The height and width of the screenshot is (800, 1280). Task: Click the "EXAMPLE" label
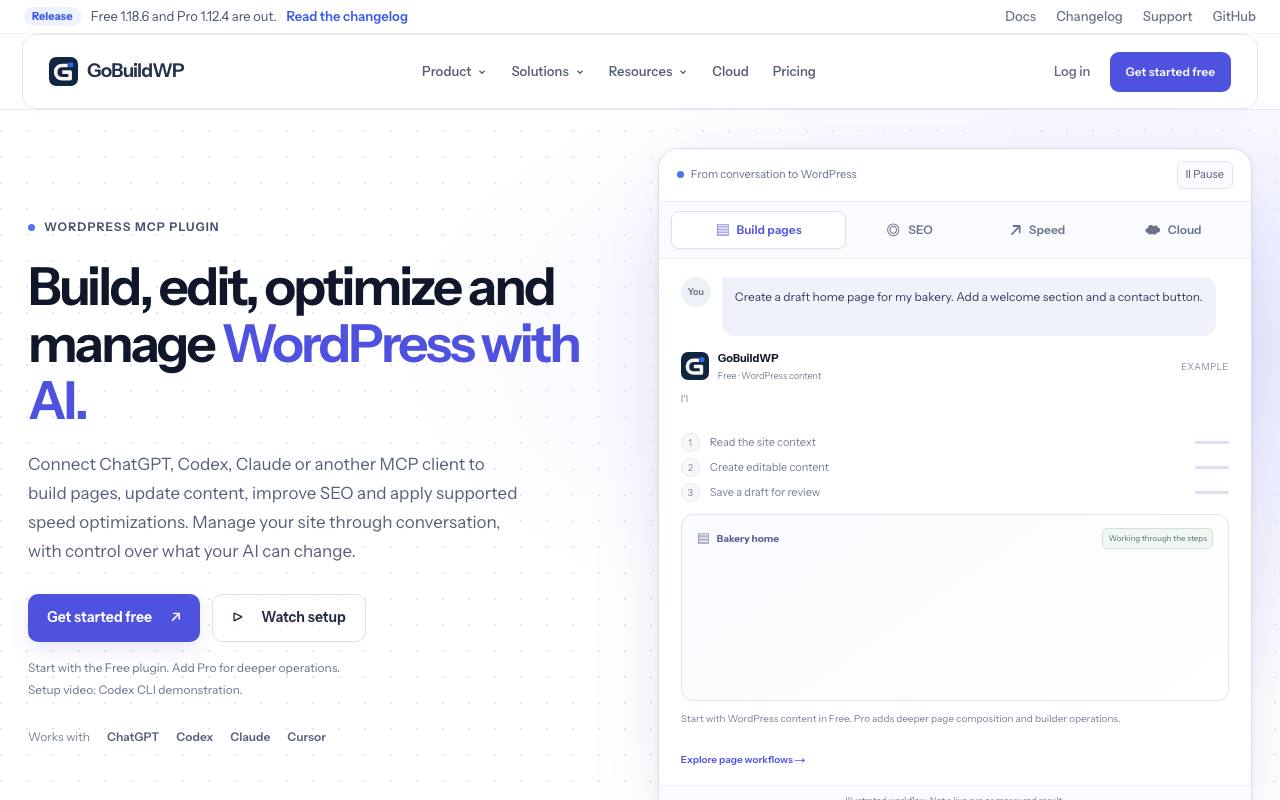pyautogui.click(x=1204, y=367)
